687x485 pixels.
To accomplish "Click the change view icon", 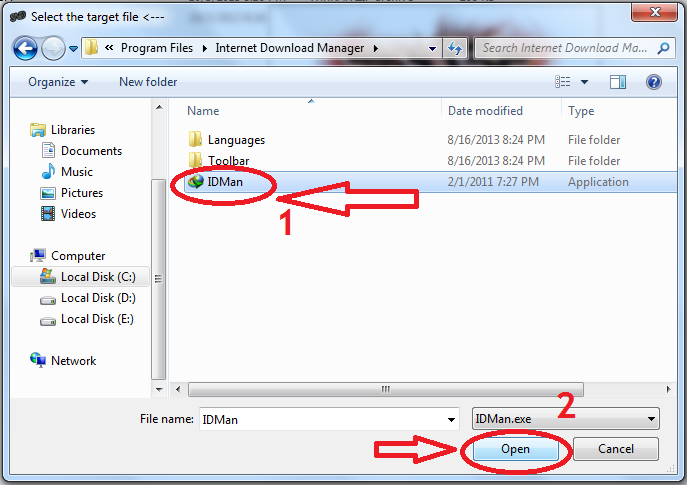I will [563, 82].
